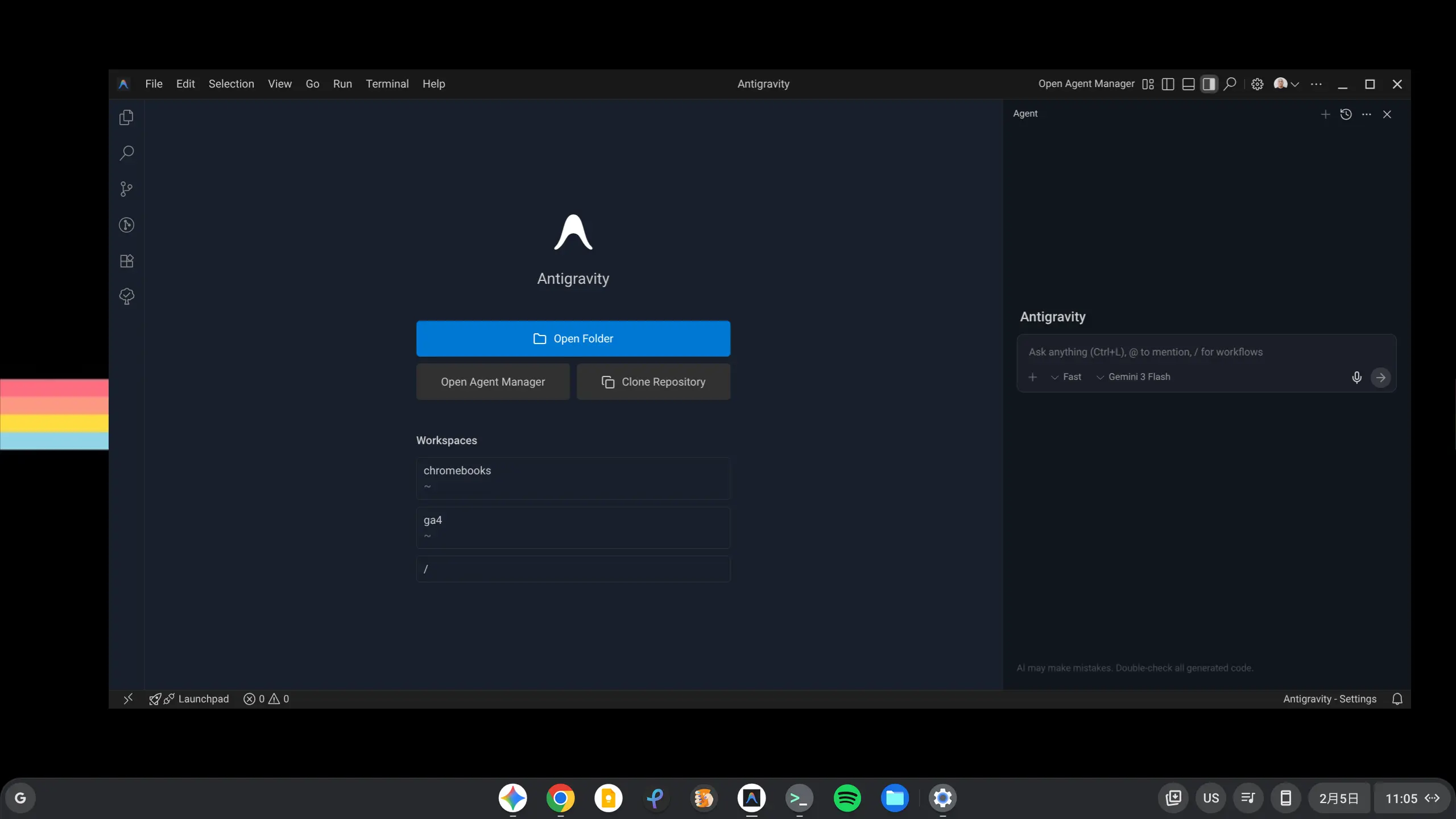Toggle the Agent secondary side bar
This screenshot has width=1456, height=819.
[1209, 84]
